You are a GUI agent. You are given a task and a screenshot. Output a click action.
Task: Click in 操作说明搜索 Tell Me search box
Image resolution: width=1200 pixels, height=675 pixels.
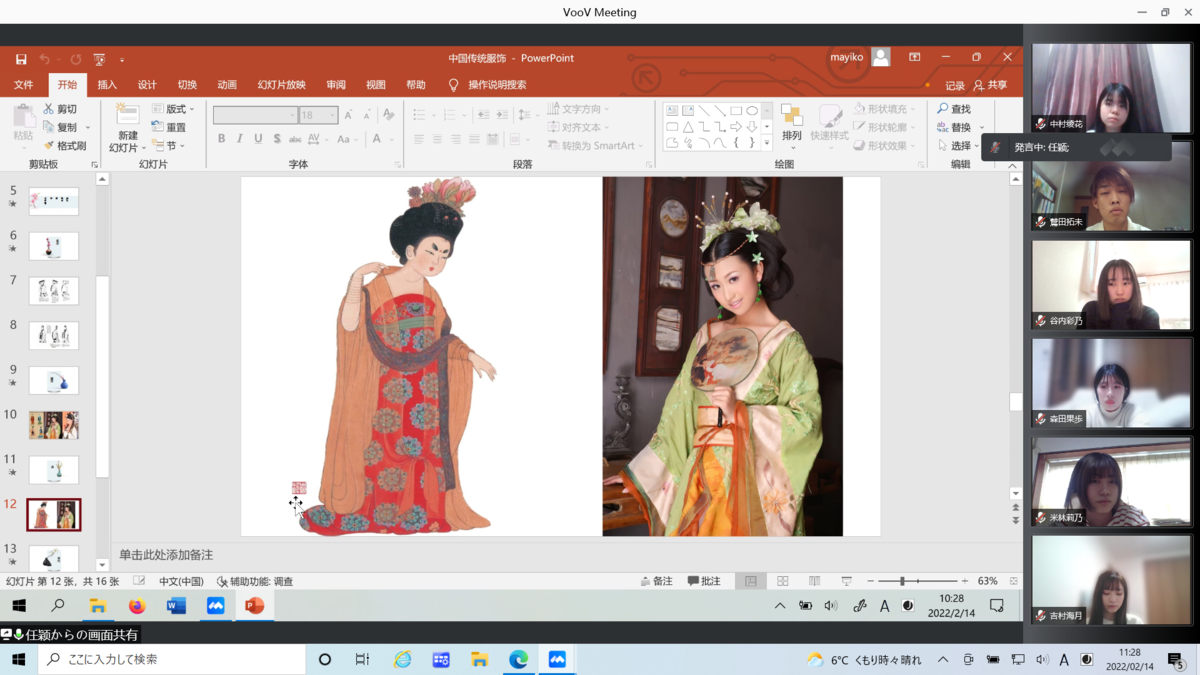click(497, 86)
